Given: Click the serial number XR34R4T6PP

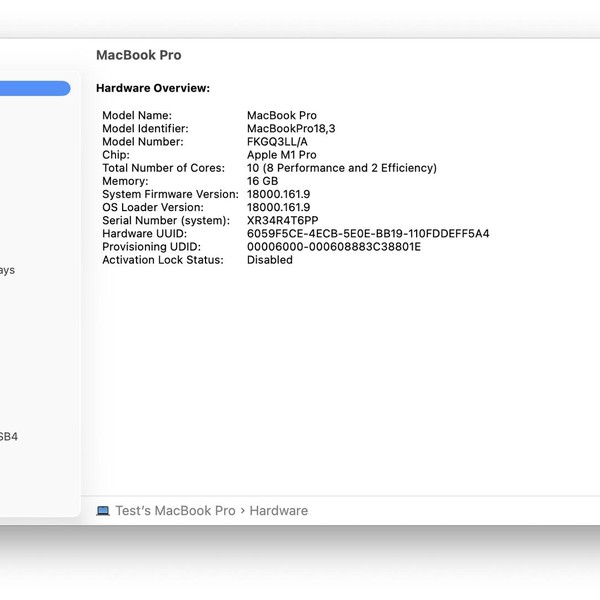Looking at the screenshot, I should (282, 220).
